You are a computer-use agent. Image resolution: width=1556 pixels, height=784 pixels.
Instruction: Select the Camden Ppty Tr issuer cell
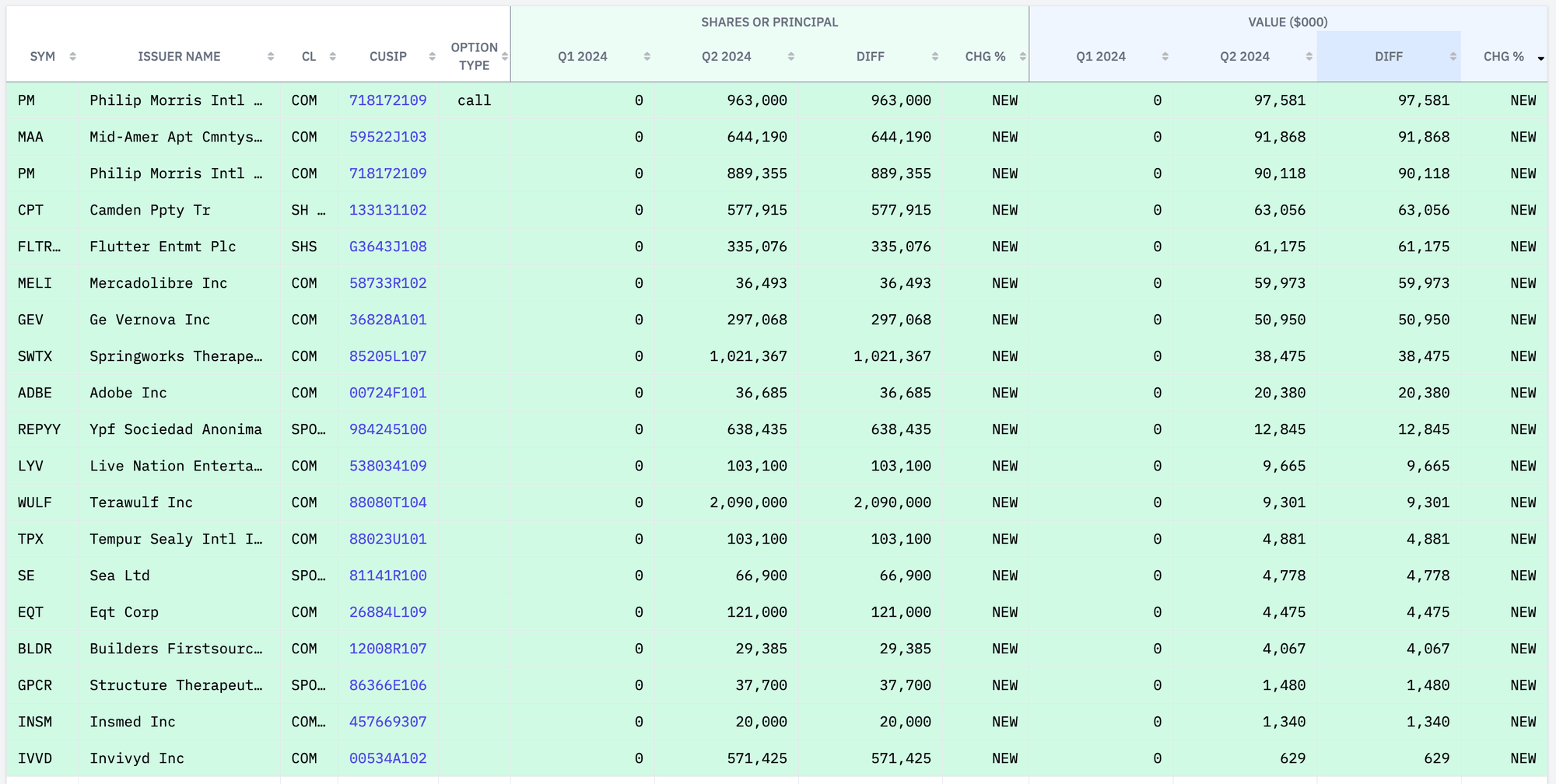[x=179, y=210]
